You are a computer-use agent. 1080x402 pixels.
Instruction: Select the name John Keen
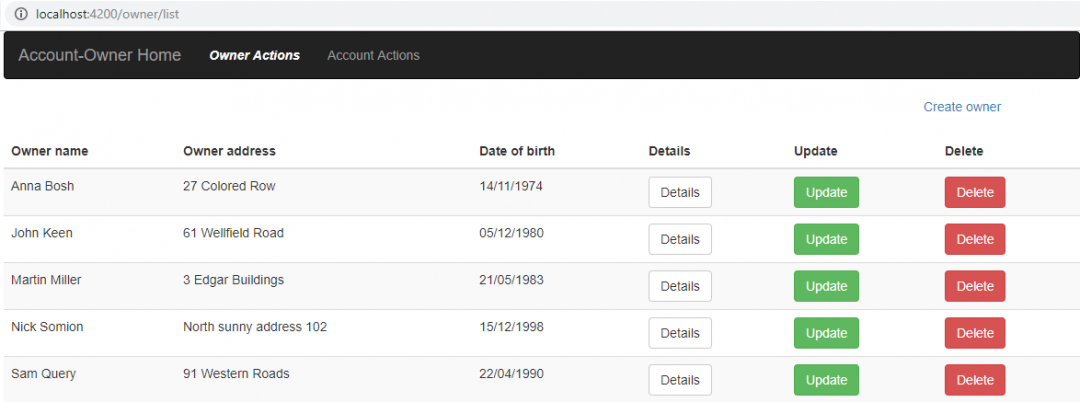pyautogui.click(x=42, y=233)
